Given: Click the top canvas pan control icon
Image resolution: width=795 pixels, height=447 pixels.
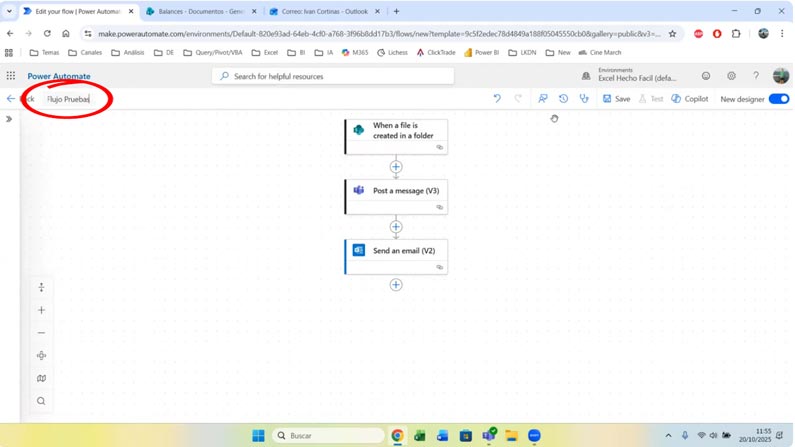Looking at the screenshot, I should pos(42,287).
